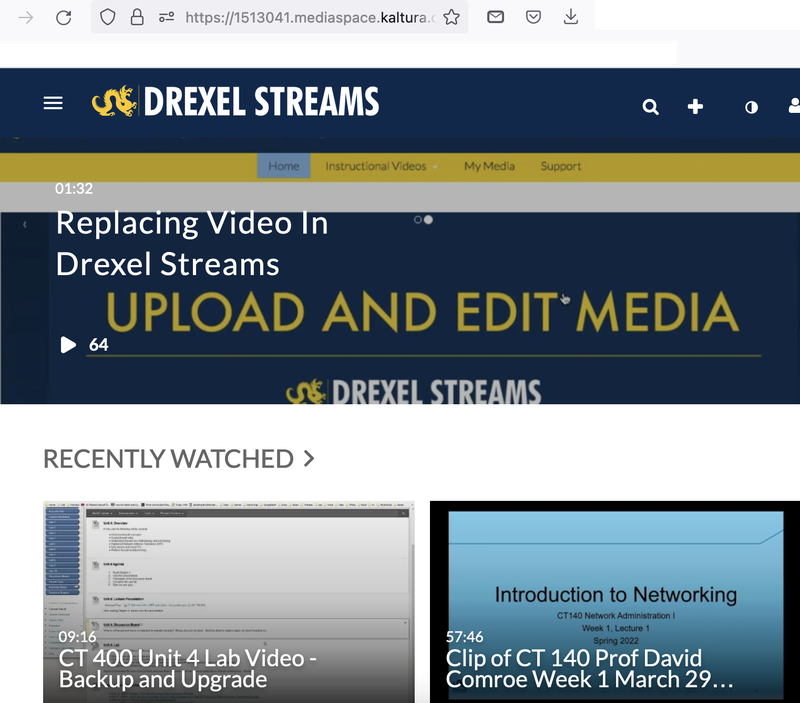This screenshot has height=703, width=800.
Task: Open the Support menu item
Action: point(561,166)
